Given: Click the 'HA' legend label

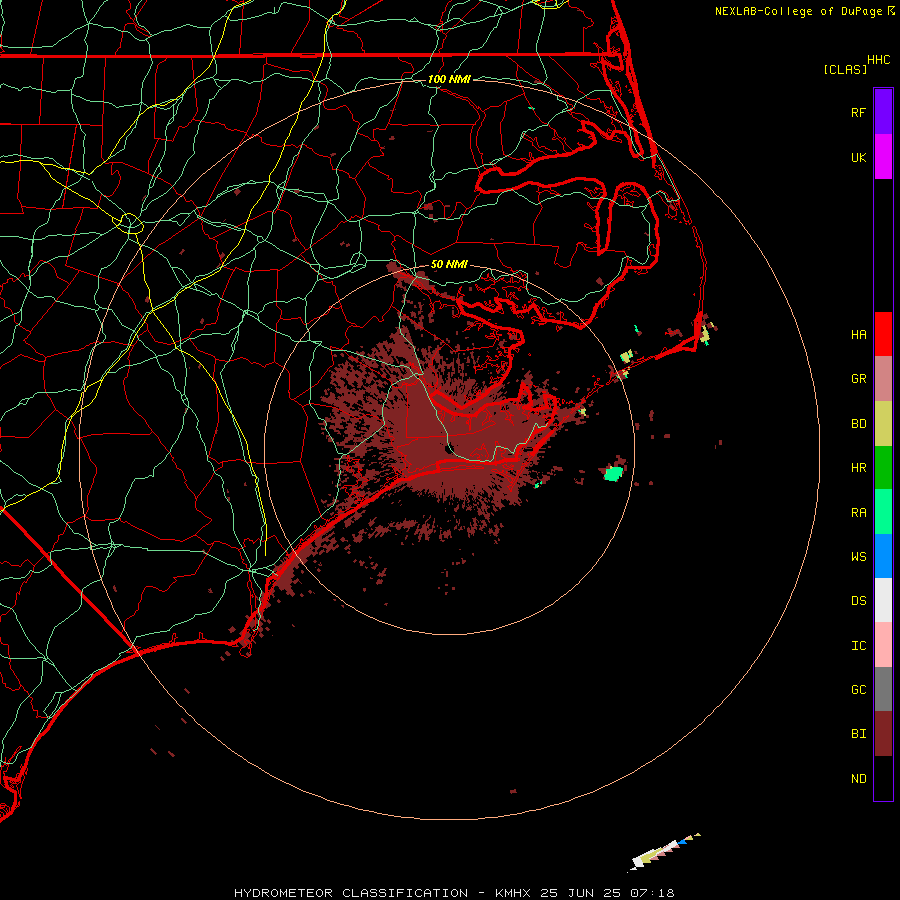Looking at the screenshot, I should pyautogui.click(x=858, y=334).
